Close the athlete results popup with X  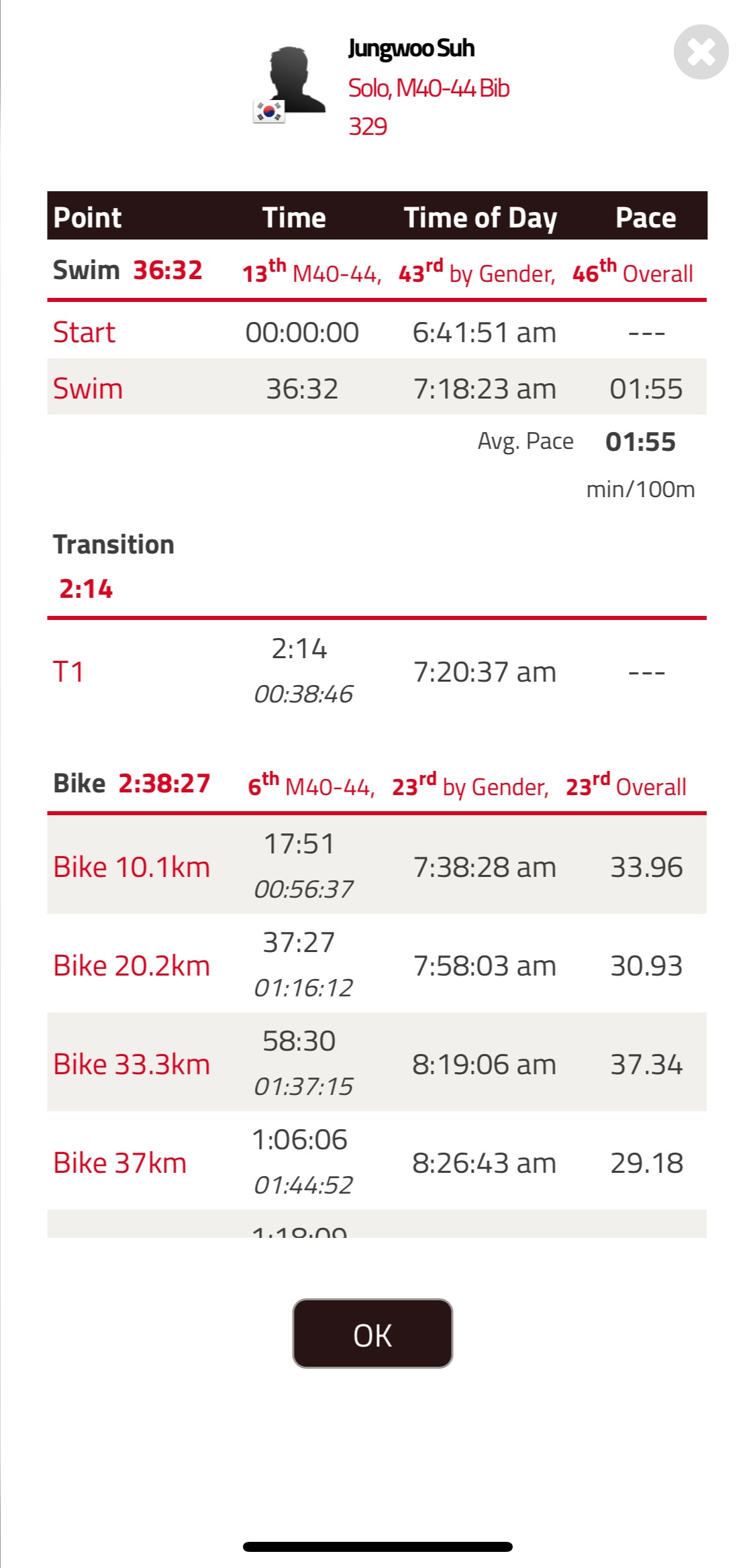(701, 52)
